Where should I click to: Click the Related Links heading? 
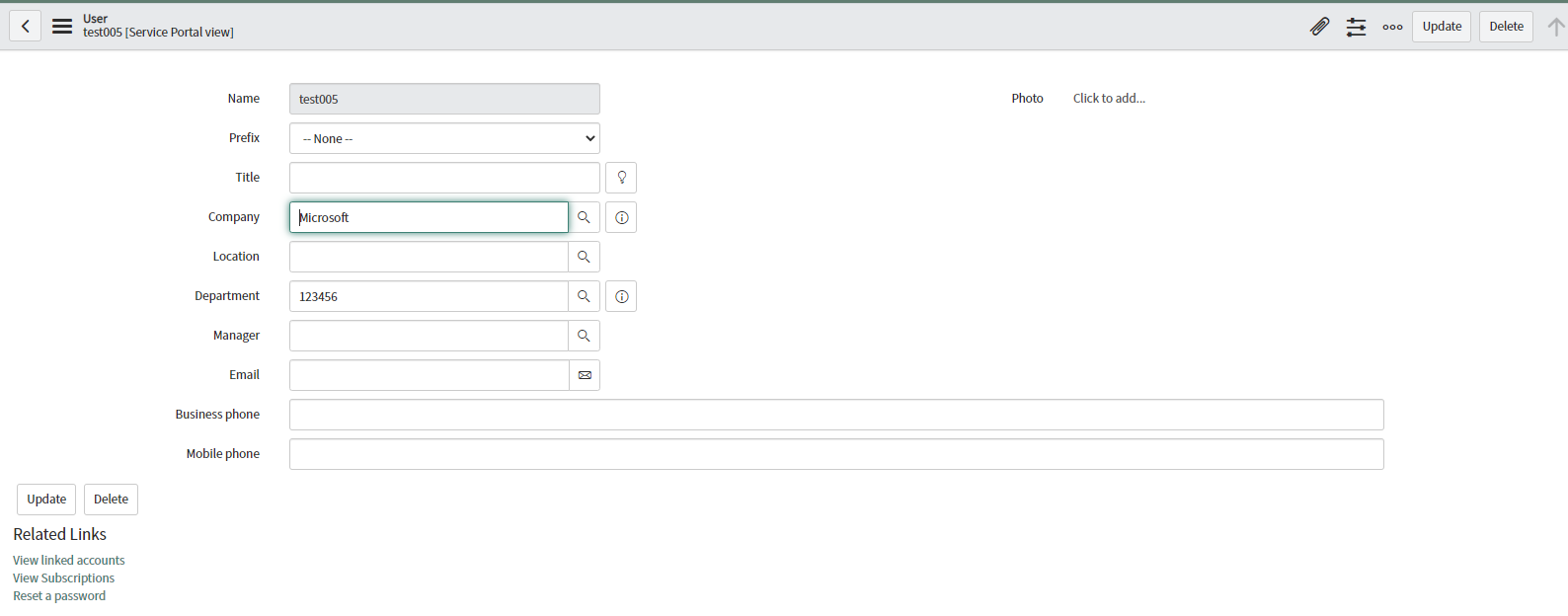[x=59, y=534]
